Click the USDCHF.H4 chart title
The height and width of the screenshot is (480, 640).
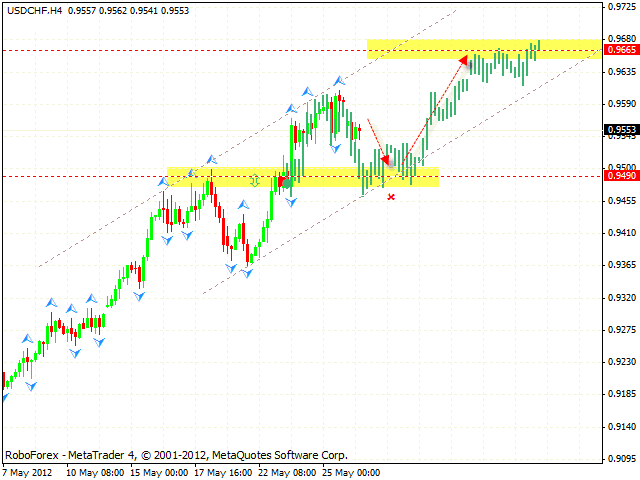click(x=29, y=8)
